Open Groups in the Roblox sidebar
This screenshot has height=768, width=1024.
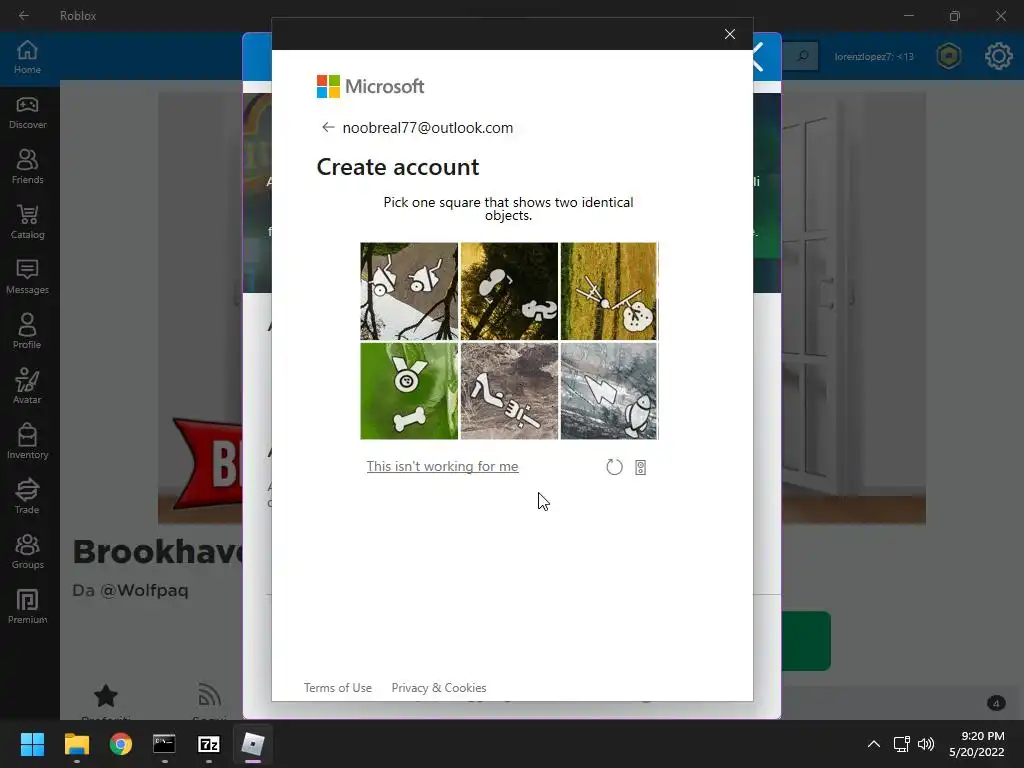tap(27, 552)
